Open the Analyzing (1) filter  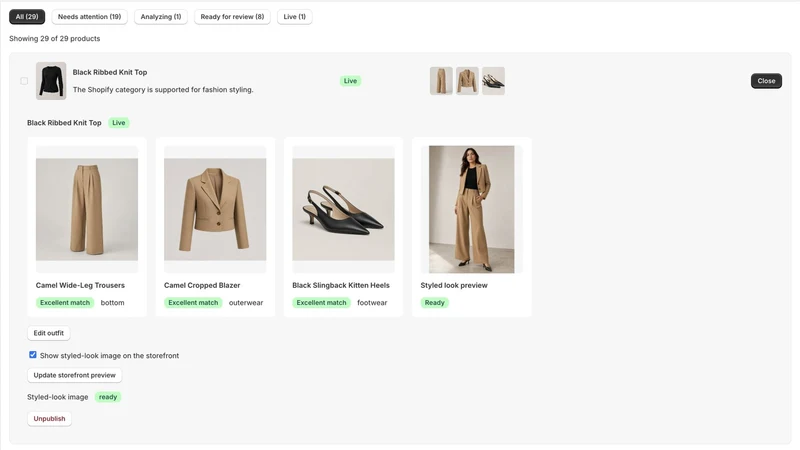[161, 17]
